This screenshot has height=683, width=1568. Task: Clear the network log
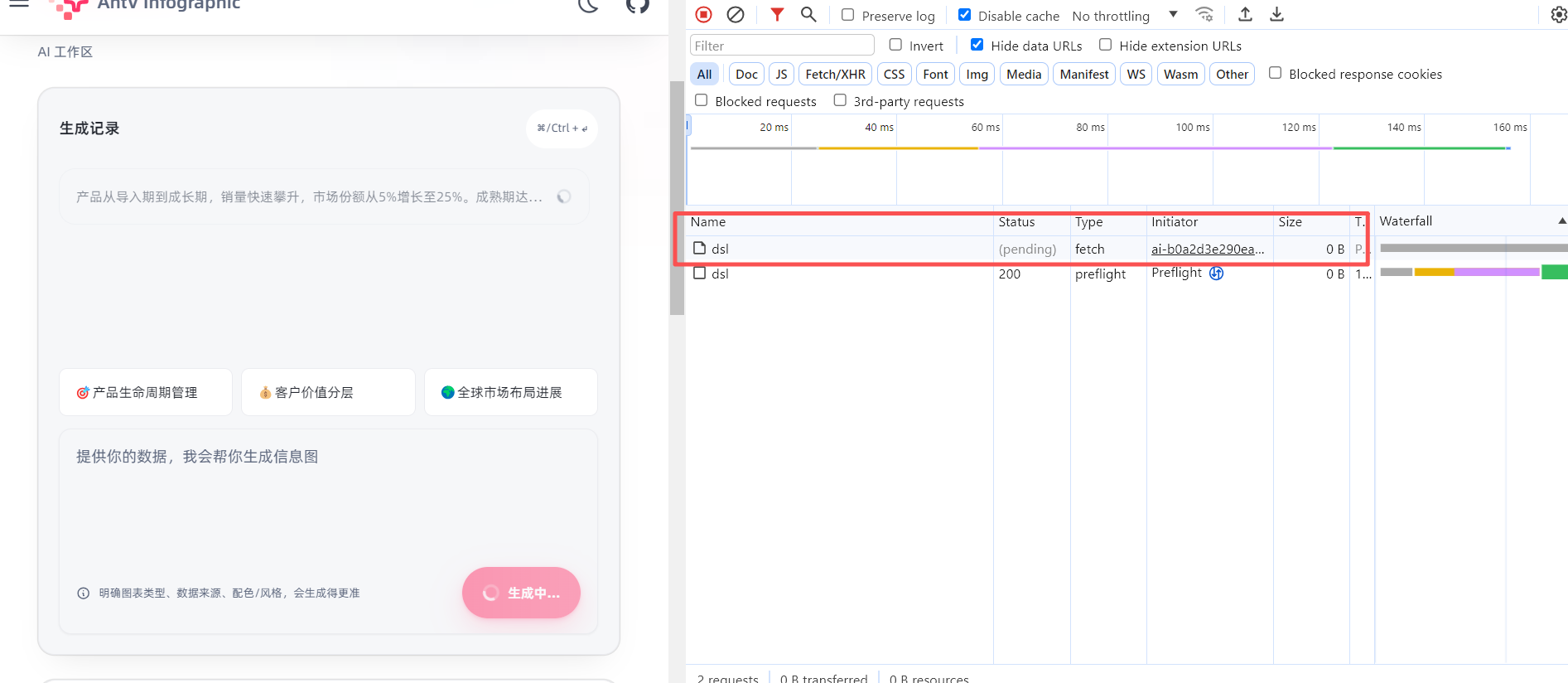coord(735,14)
